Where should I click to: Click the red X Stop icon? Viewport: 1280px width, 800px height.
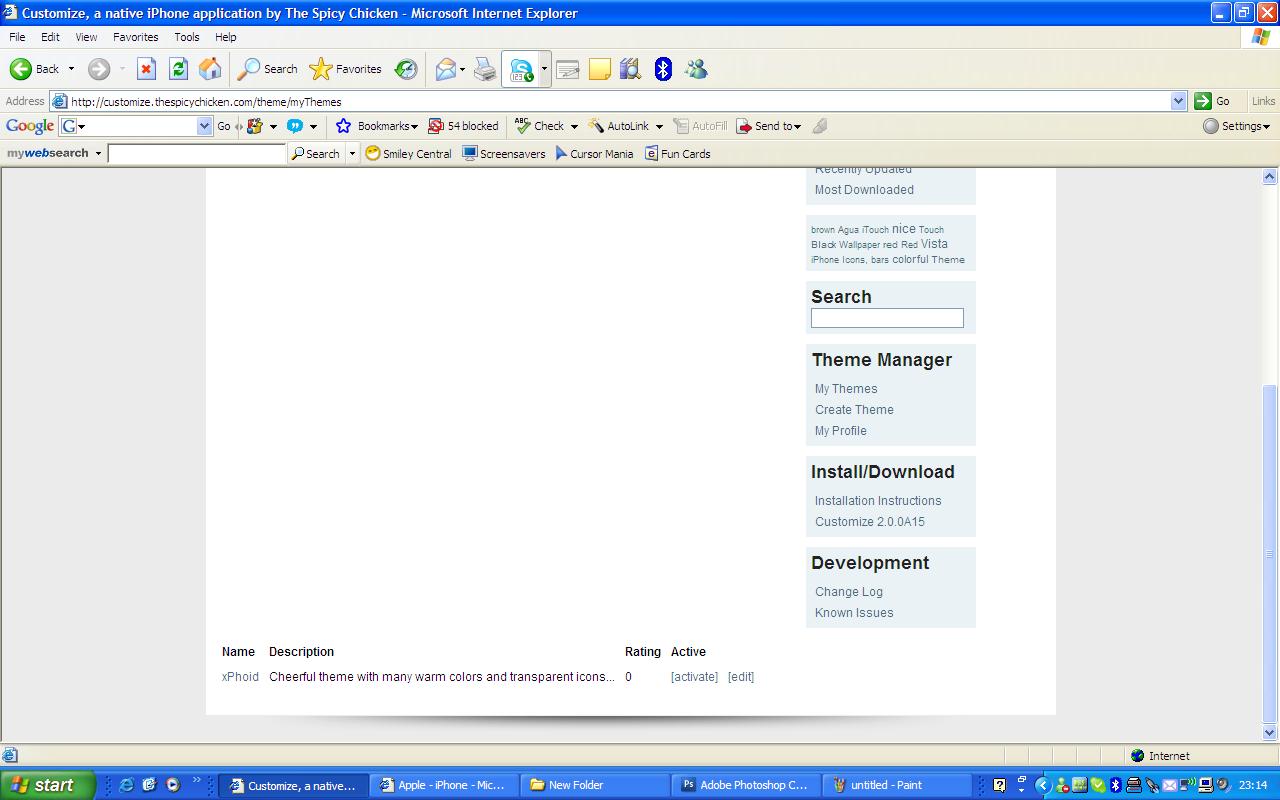pos(146,69)
